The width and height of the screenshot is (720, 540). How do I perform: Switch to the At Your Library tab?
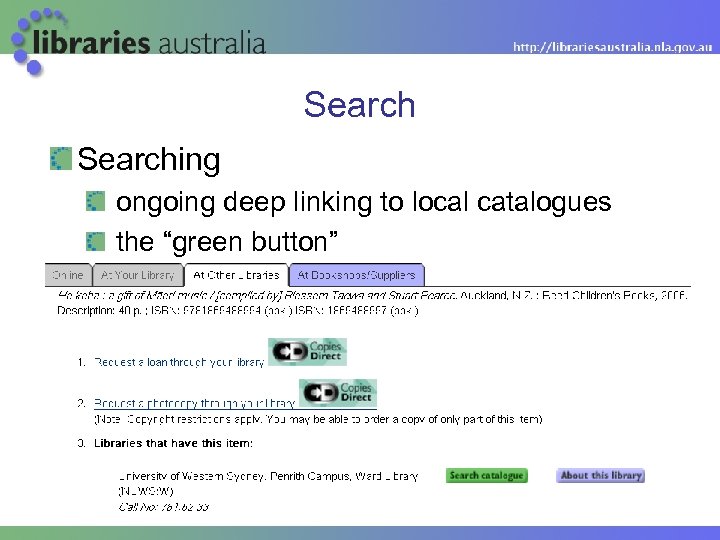point(137,275)
